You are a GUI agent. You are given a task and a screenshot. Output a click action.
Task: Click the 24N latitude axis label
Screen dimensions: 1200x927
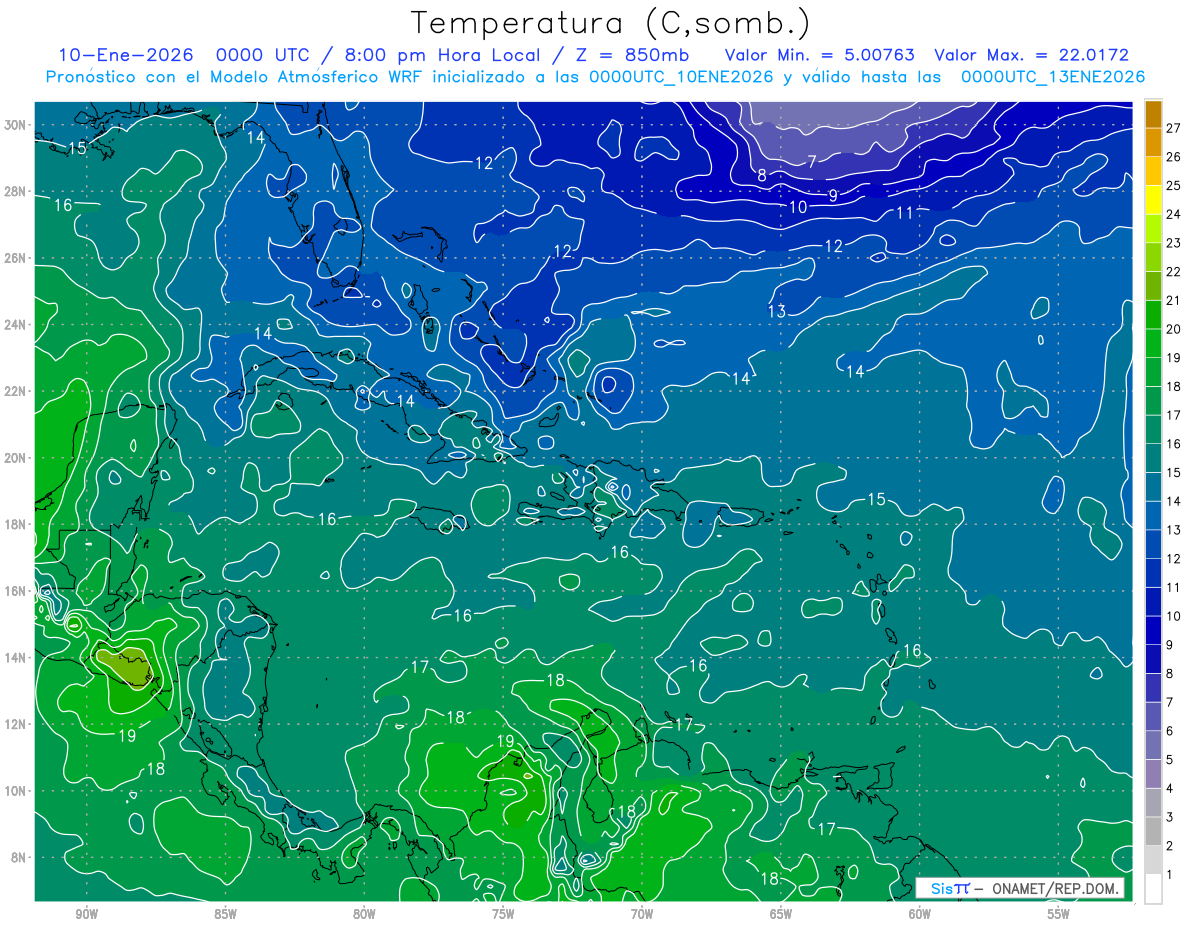point(16,325)
